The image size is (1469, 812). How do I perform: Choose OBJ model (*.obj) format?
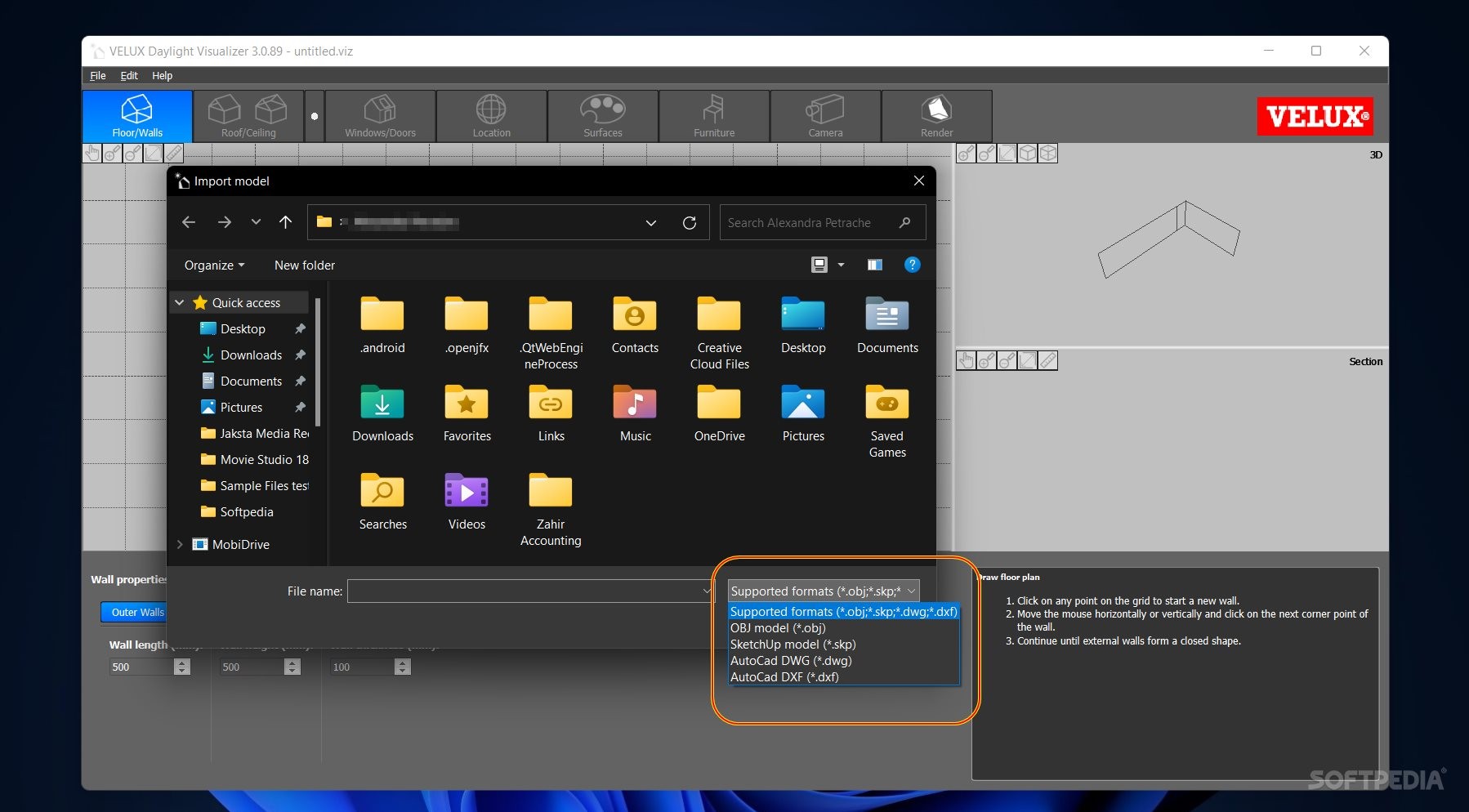[x=843, y=628]
